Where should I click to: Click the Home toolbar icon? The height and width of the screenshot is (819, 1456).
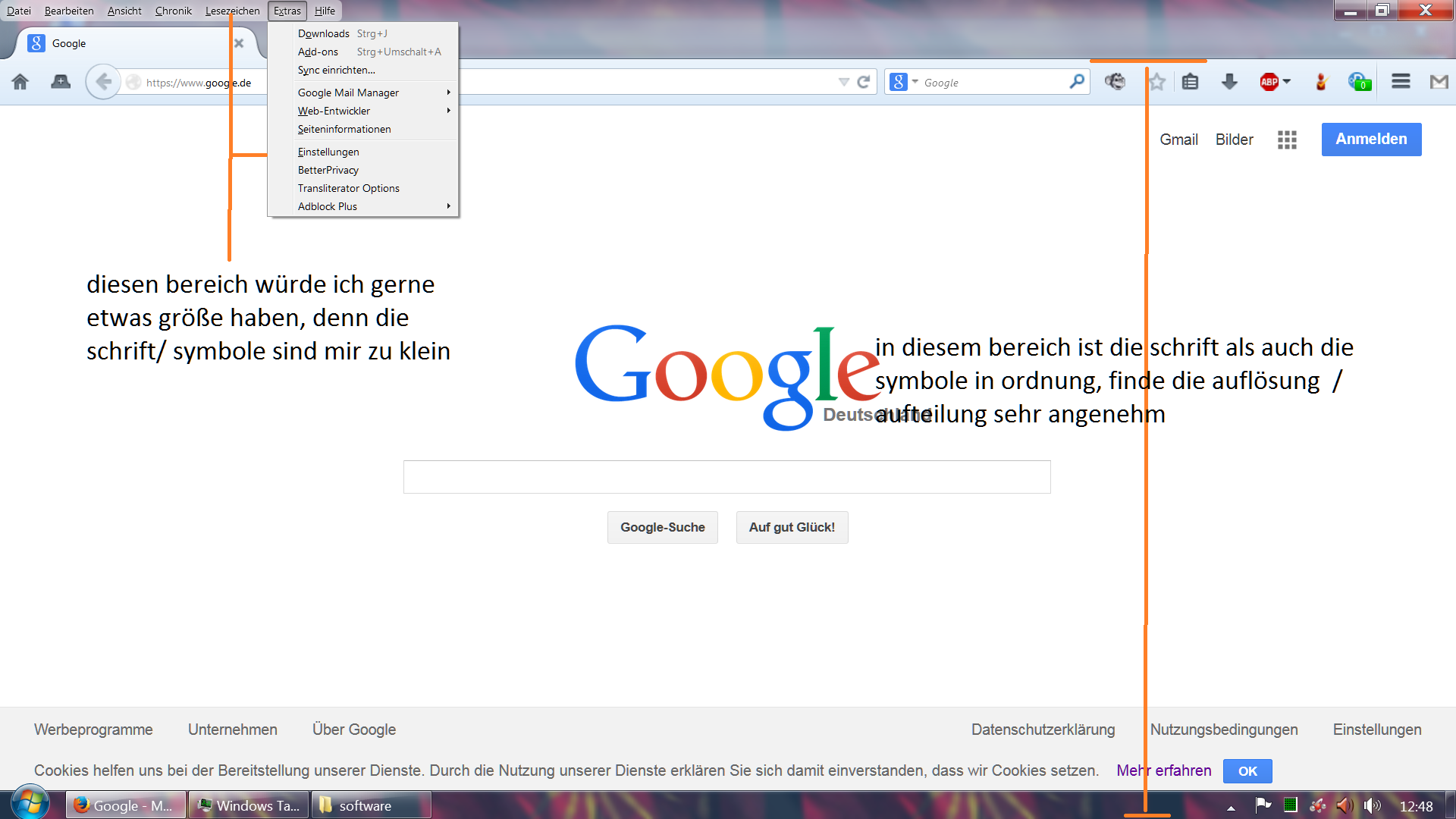[x=20, y=82]
